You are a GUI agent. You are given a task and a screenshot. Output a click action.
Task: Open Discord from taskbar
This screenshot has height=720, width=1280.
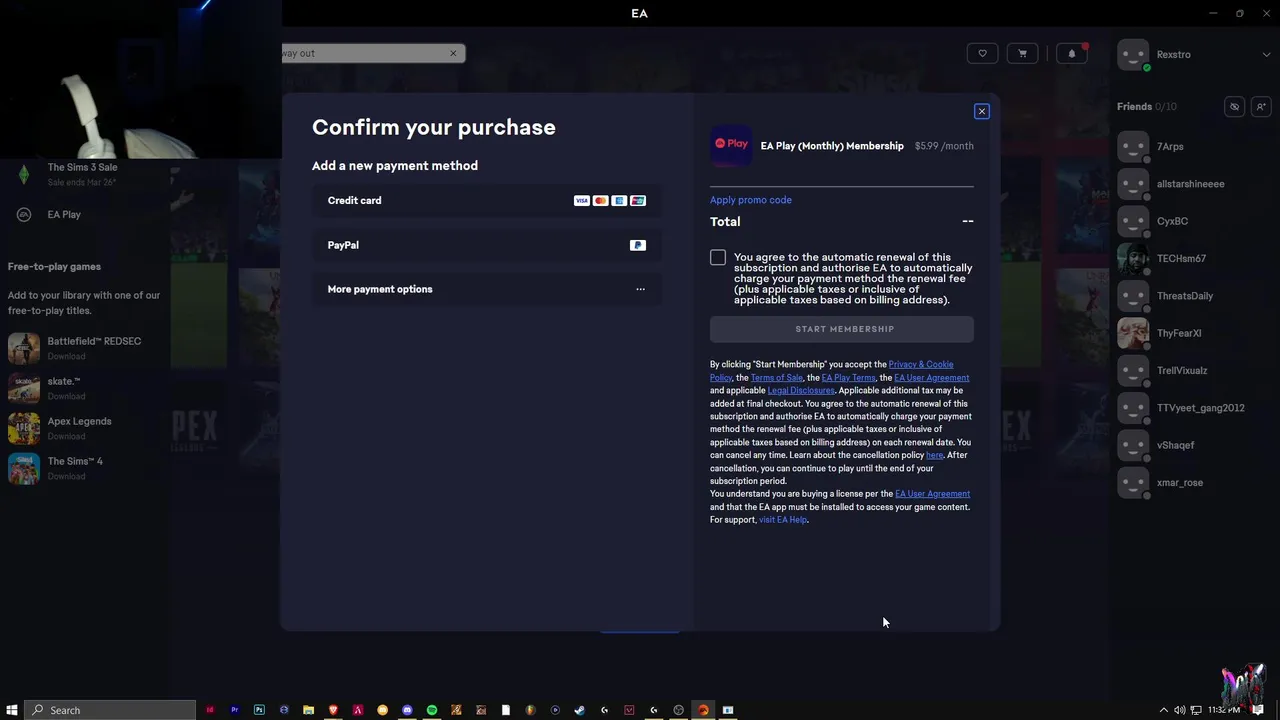(407, 710)
